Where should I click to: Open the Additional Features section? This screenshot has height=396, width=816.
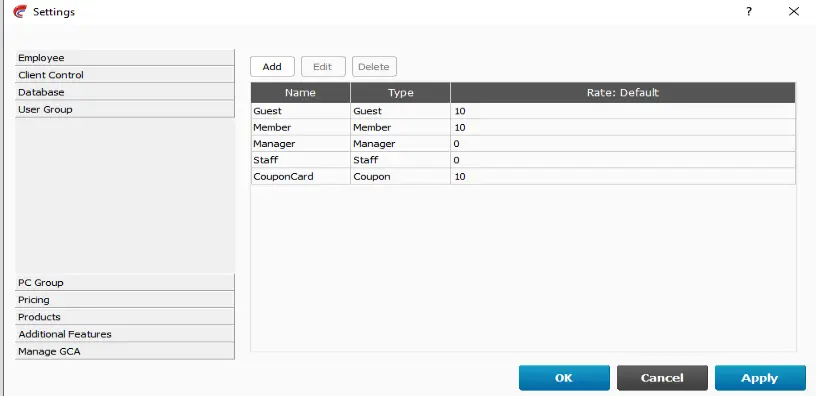pyautogui.click(x=125, y=334)
